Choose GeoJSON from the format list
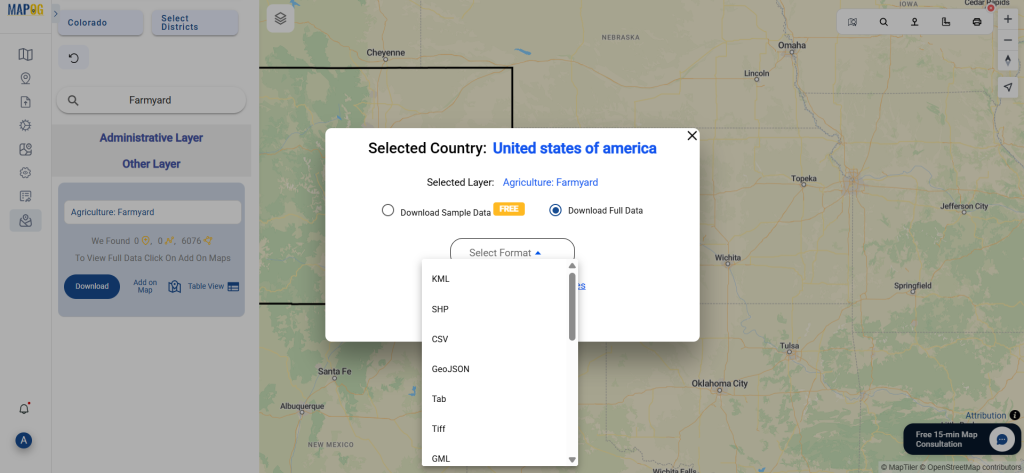The width and height of the screenshot is (1024, 473). point(450,369)
